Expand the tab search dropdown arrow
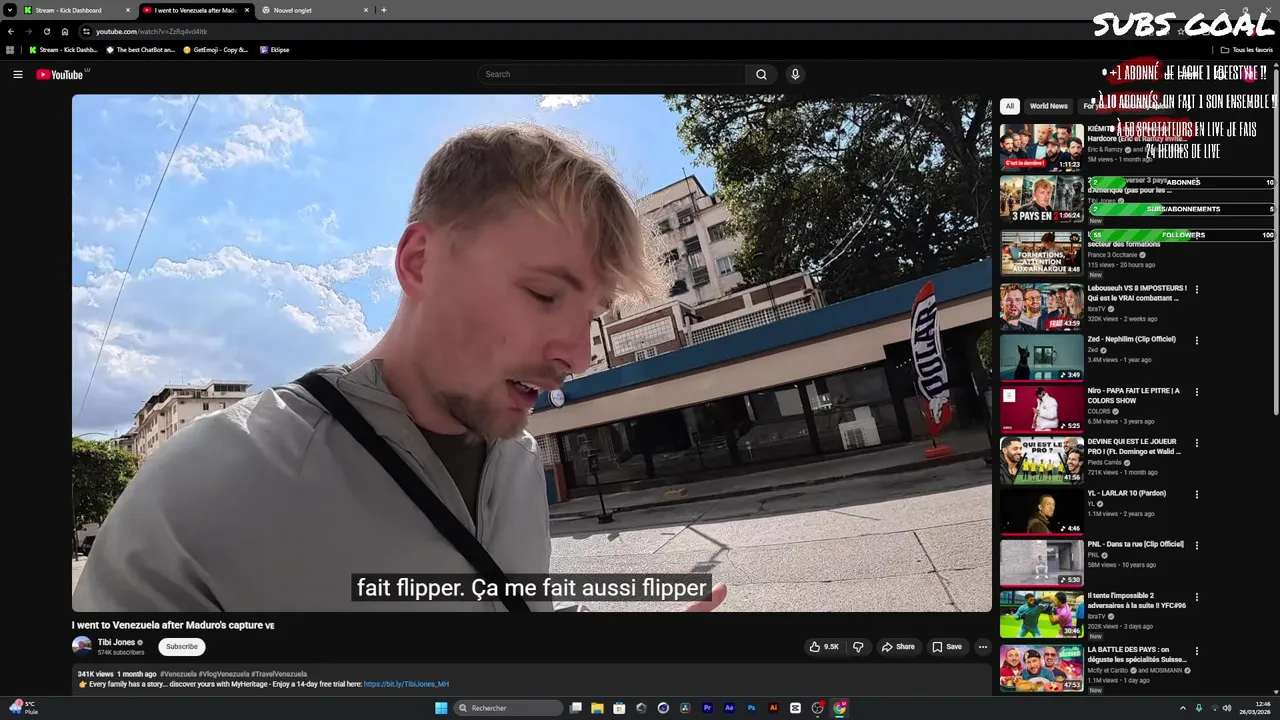The height and width of the screenshot is (720, 1280). 9,10
